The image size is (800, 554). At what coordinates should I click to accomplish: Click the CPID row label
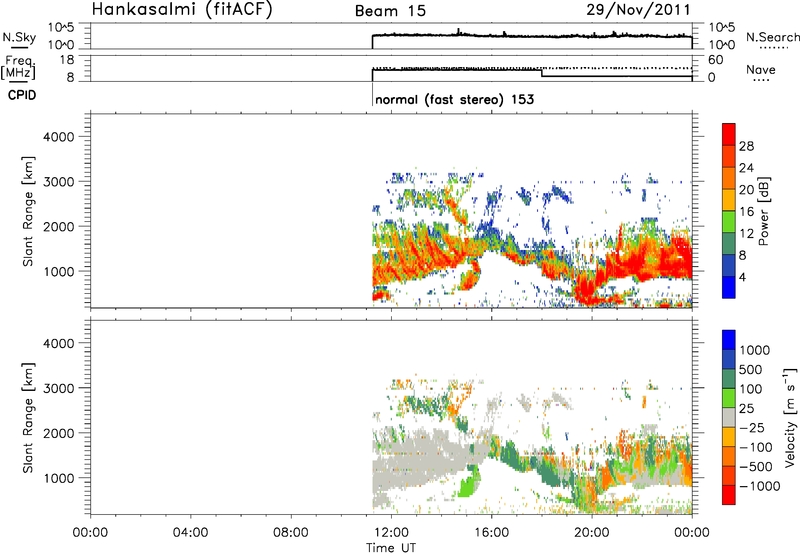coord(22,95)
